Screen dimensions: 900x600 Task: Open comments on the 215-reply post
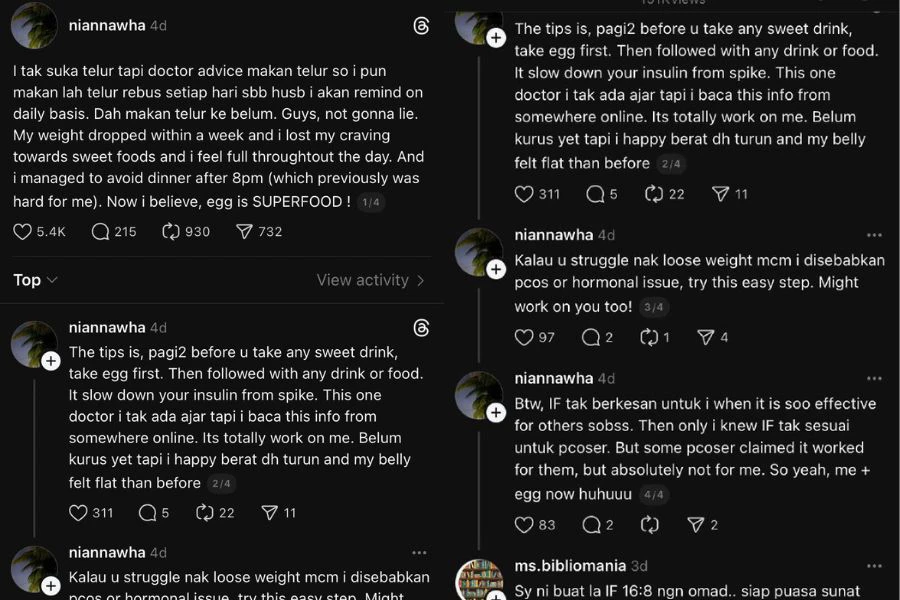[101, 232]
